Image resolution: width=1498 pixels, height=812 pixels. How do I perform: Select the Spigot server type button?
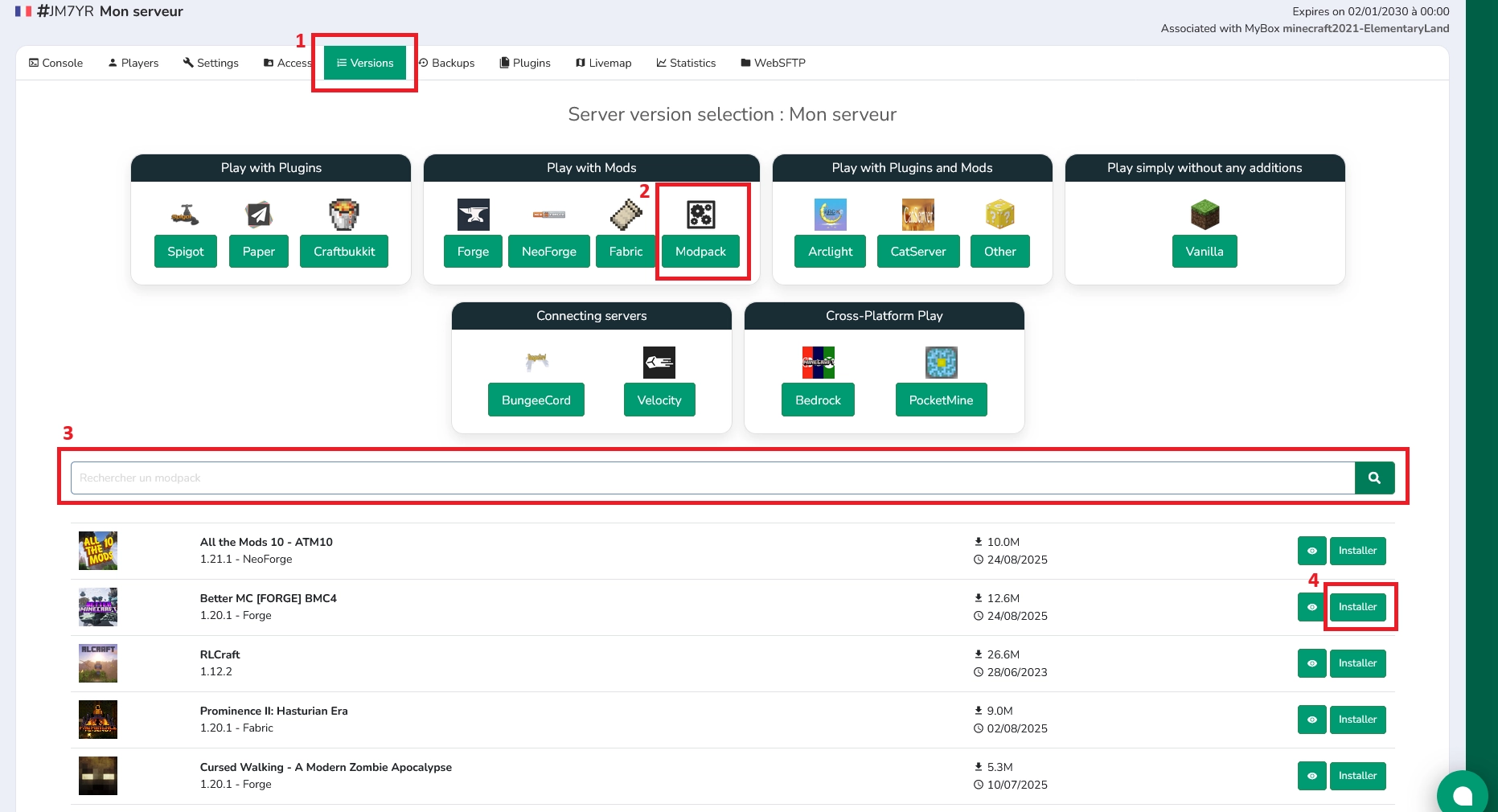click(x=186, y=252)
